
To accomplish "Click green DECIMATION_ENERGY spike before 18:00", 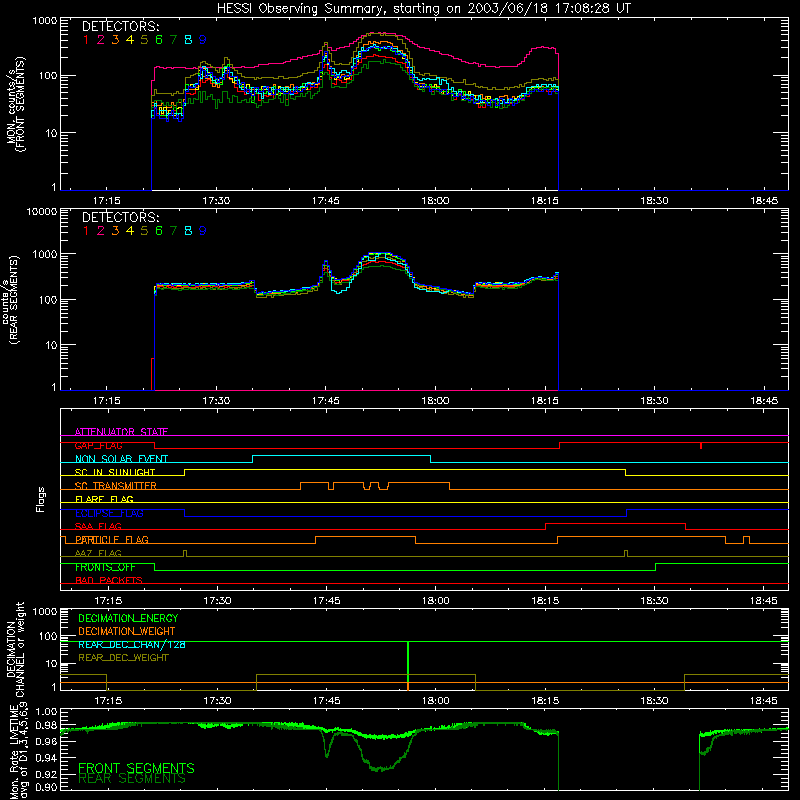I will tap(408, 666).
